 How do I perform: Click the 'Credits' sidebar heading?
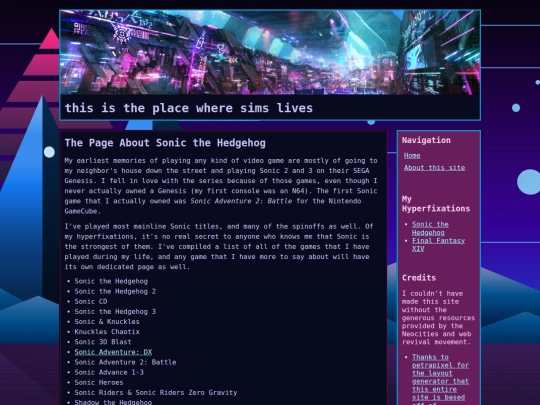[x=419, y=278]
